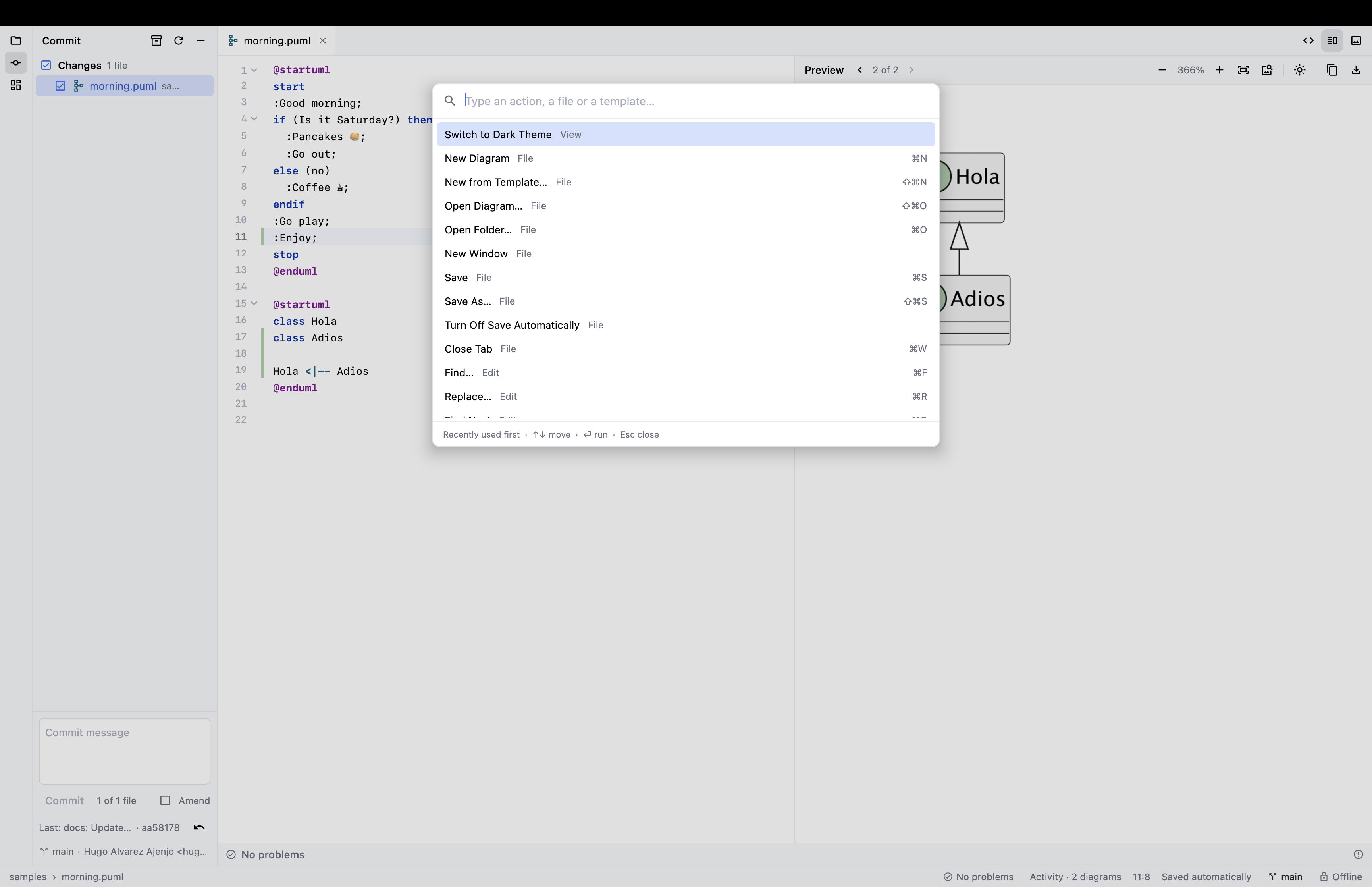Focus the command palette search field
1372x887 pixels.
pyautogui.click(x=697, y=101)
